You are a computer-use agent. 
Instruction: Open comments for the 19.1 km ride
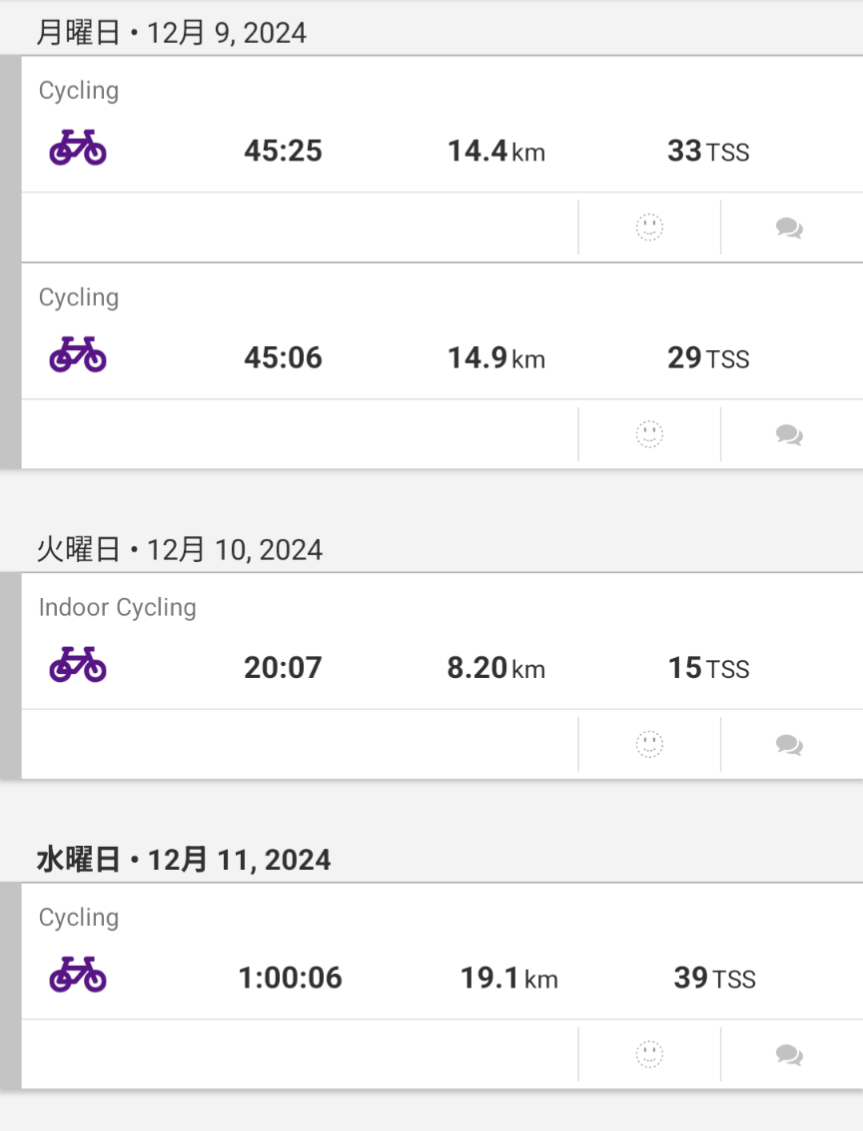(789, 1055)
